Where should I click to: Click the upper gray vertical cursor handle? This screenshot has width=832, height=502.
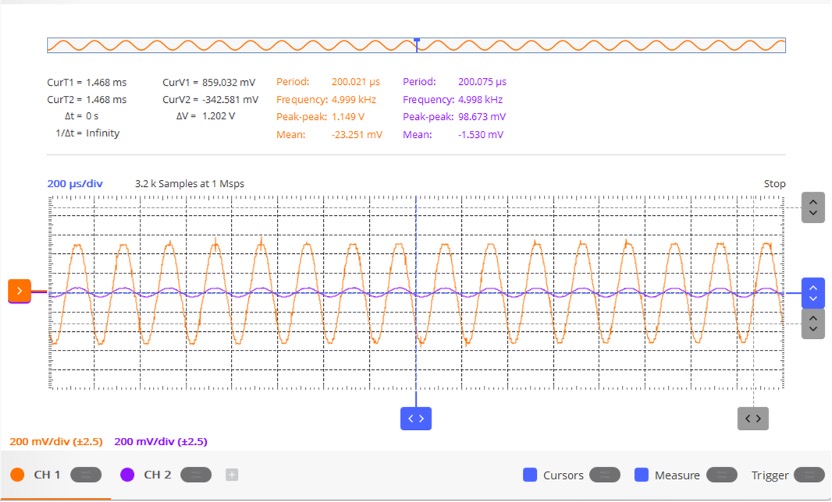coord(813,207)
